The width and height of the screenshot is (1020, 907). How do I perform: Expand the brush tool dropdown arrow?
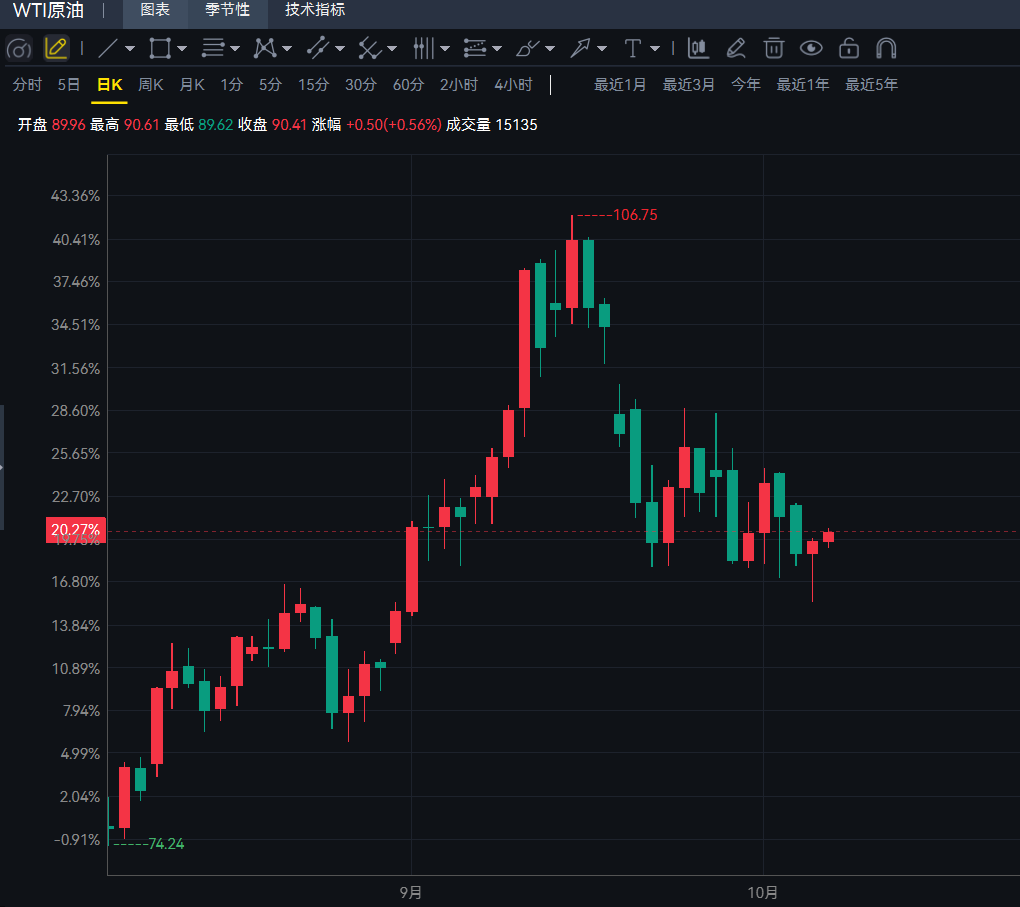pos(550,49)
